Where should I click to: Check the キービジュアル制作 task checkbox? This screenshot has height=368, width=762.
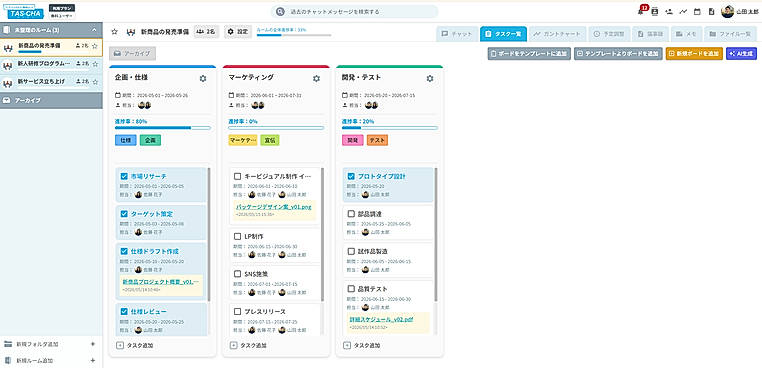click(238, 176)
